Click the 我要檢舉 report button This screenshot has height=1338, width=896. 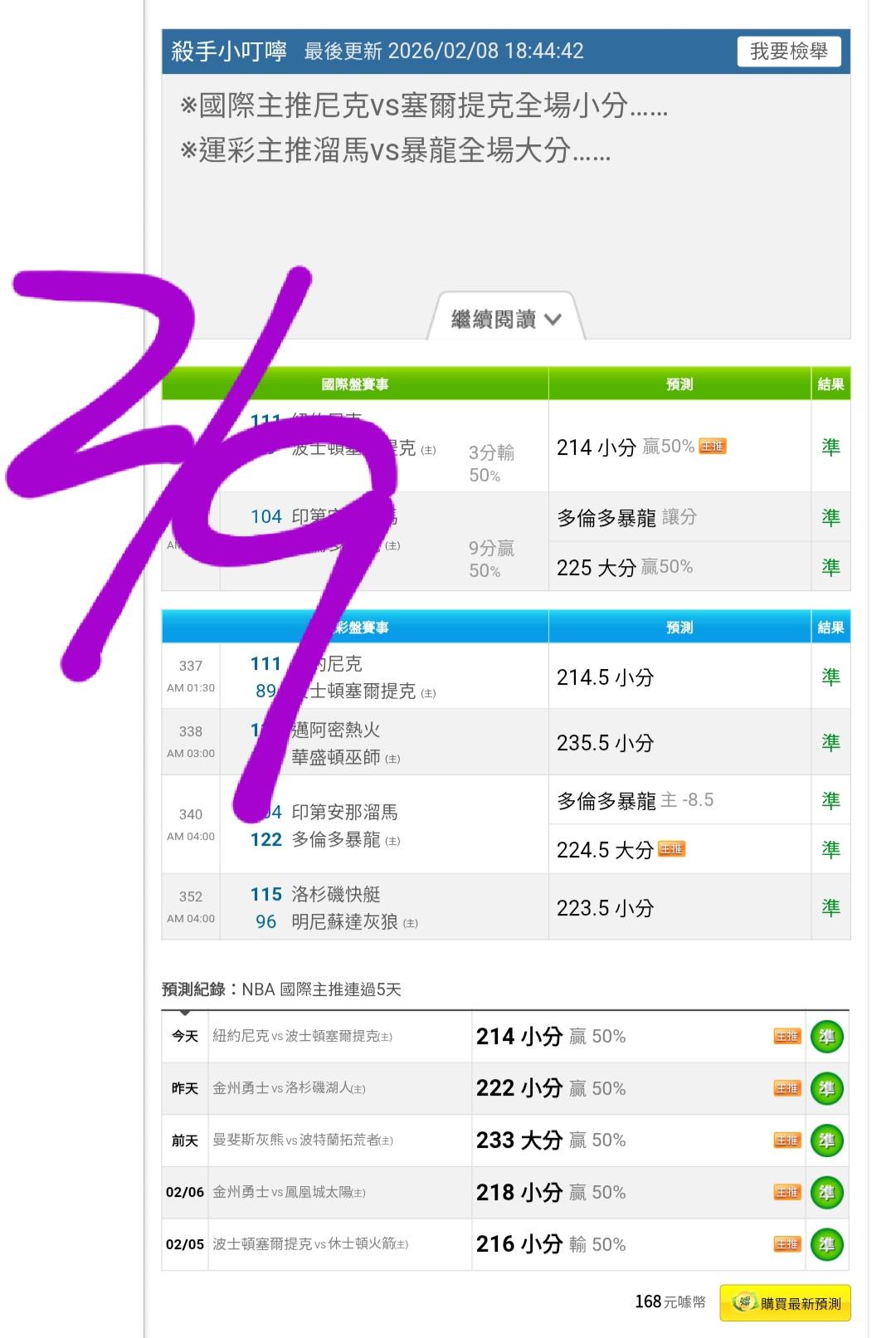pos(788,51)
